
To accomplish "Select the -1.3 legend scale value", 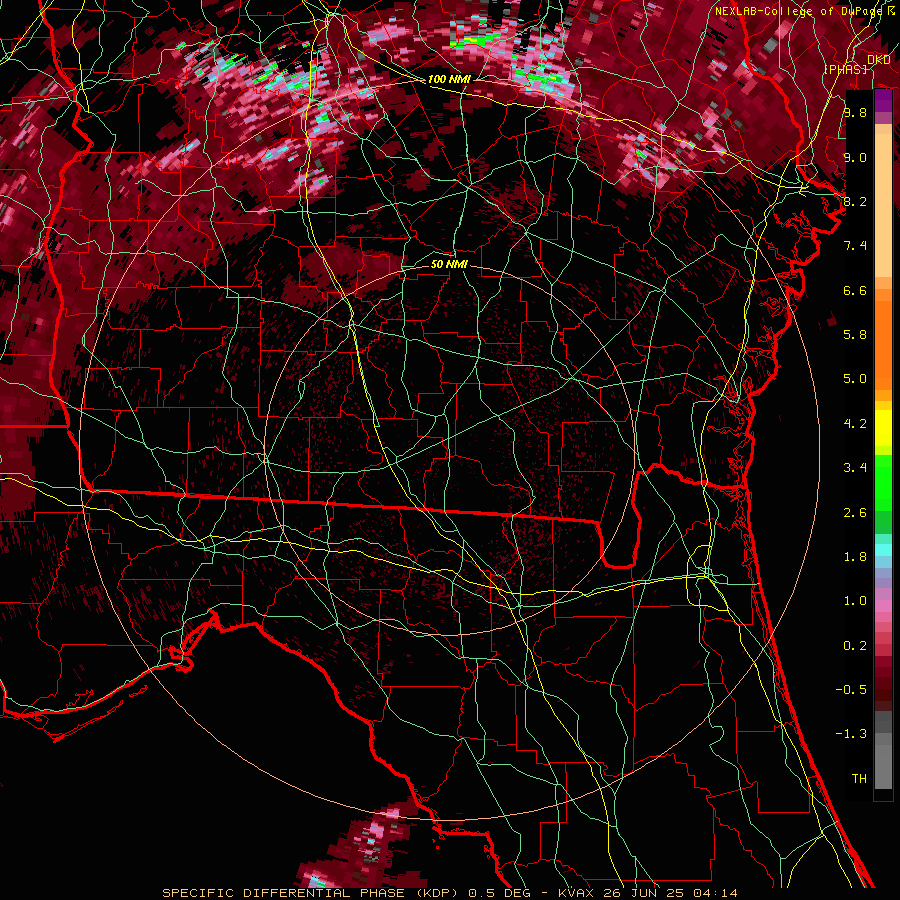I will [851, 734].
